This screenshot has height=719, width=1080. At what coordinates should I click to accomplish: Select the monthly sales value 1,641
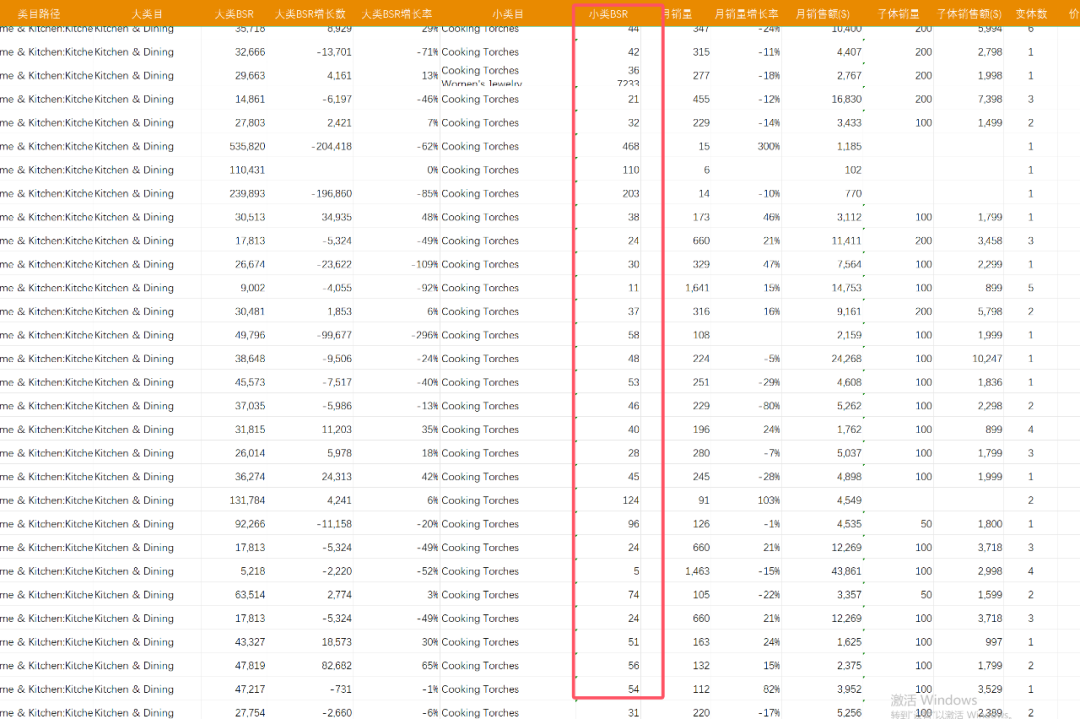pyautogui.click(x=697, y=288)
